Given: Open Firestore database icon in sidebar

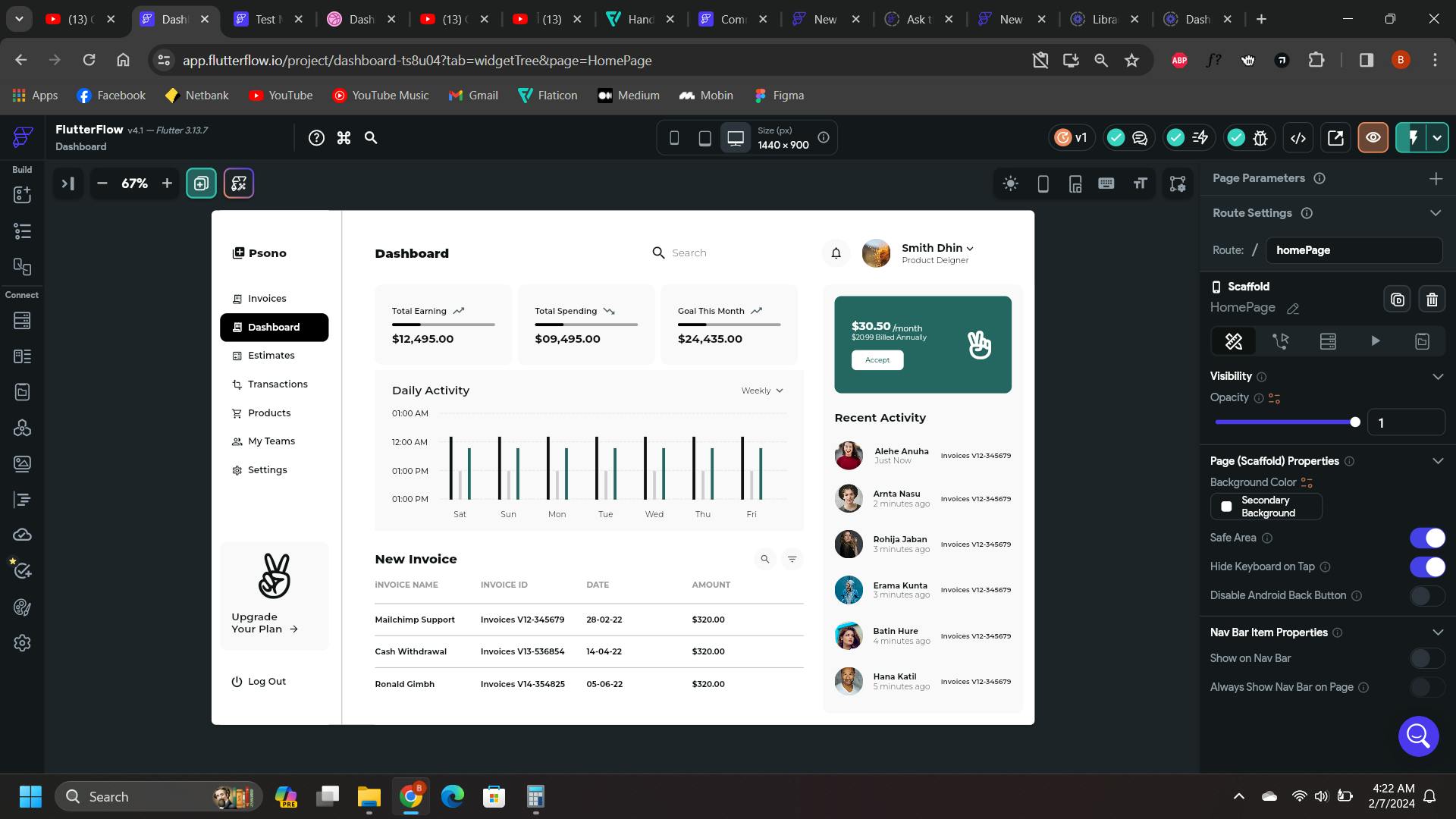Looking at the screenshot, I should click(x=22, y=321).
